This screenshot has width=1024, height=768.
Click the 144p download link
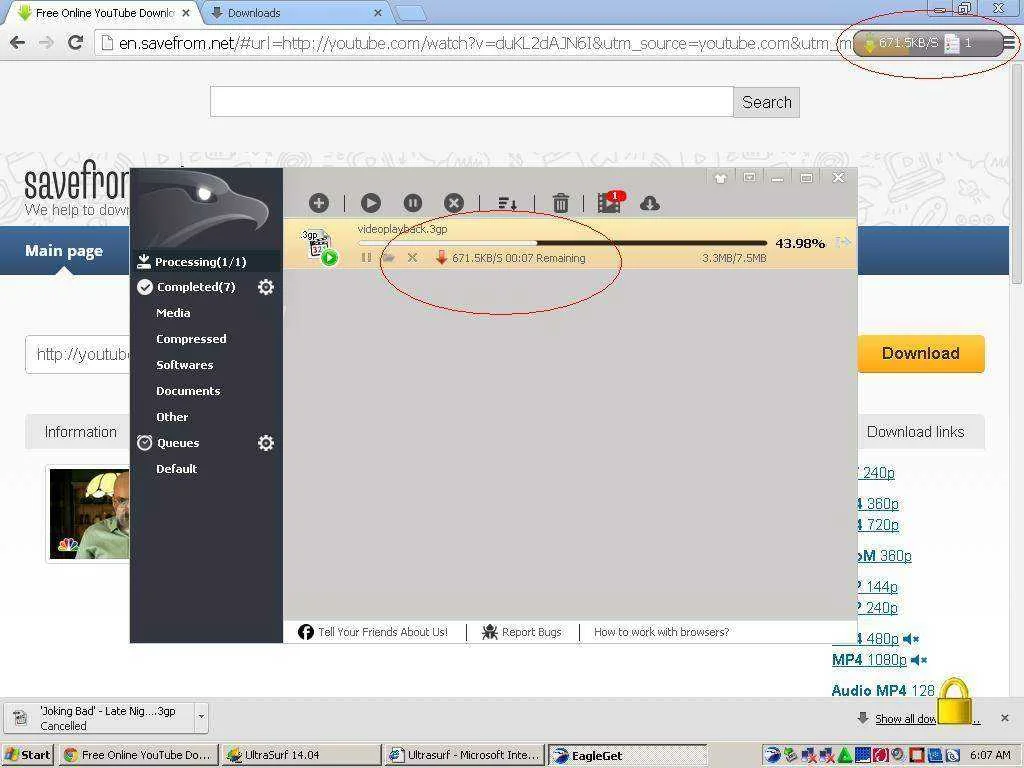[x=882, y=586]
